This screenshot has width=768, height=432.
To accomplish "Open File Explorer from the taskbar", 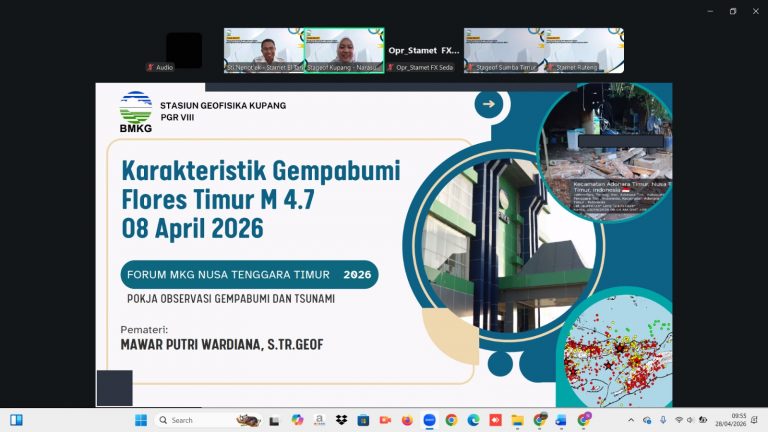I will 518,420.
